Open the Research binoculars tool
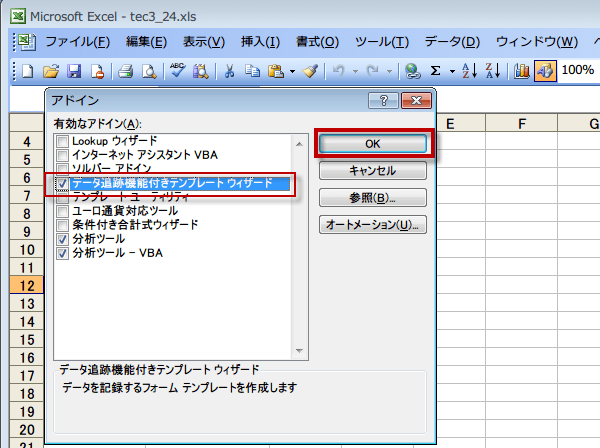Screen dimensions: 600x448 [201, 71]
